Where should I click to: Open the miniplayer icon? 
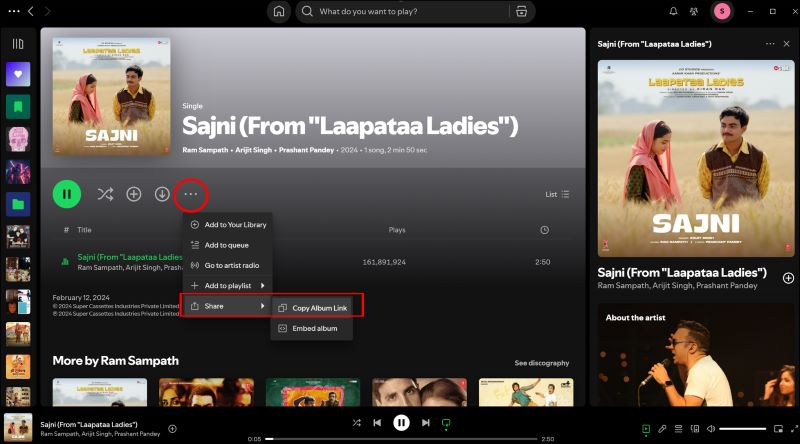[778, 429]
